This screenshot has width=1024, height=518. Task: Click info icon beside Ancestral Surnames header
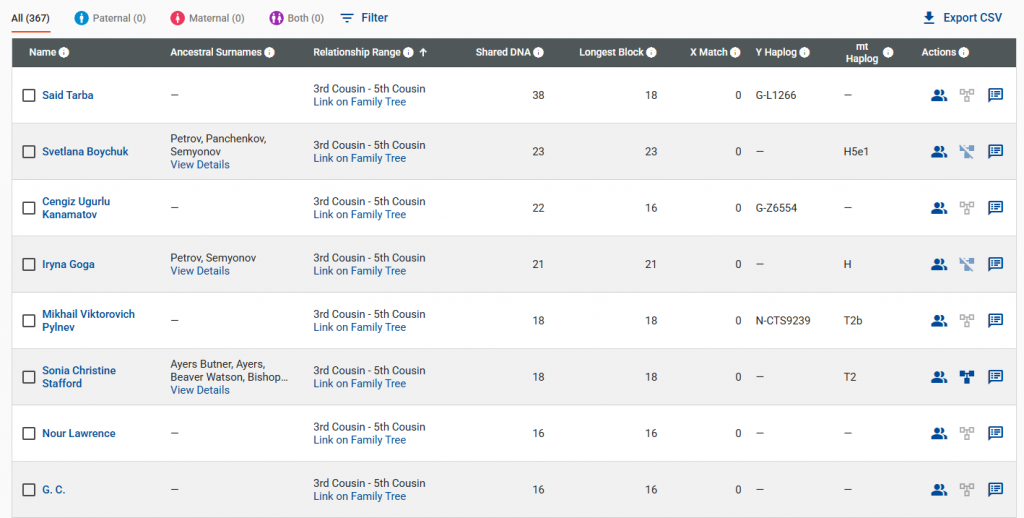pos(270,53)
